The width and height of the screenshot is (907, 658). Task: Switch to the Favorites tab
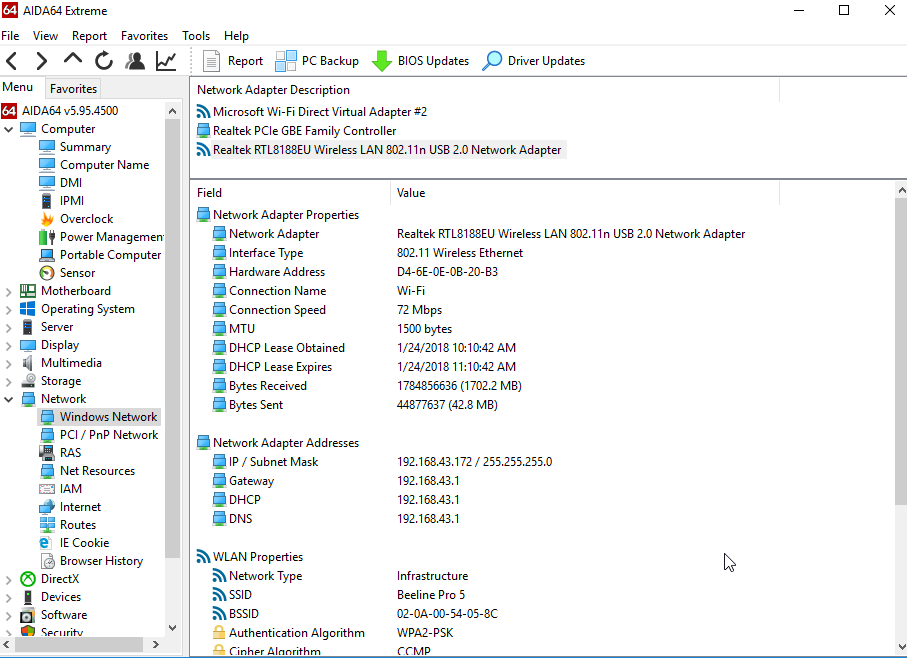pos(74,88)
